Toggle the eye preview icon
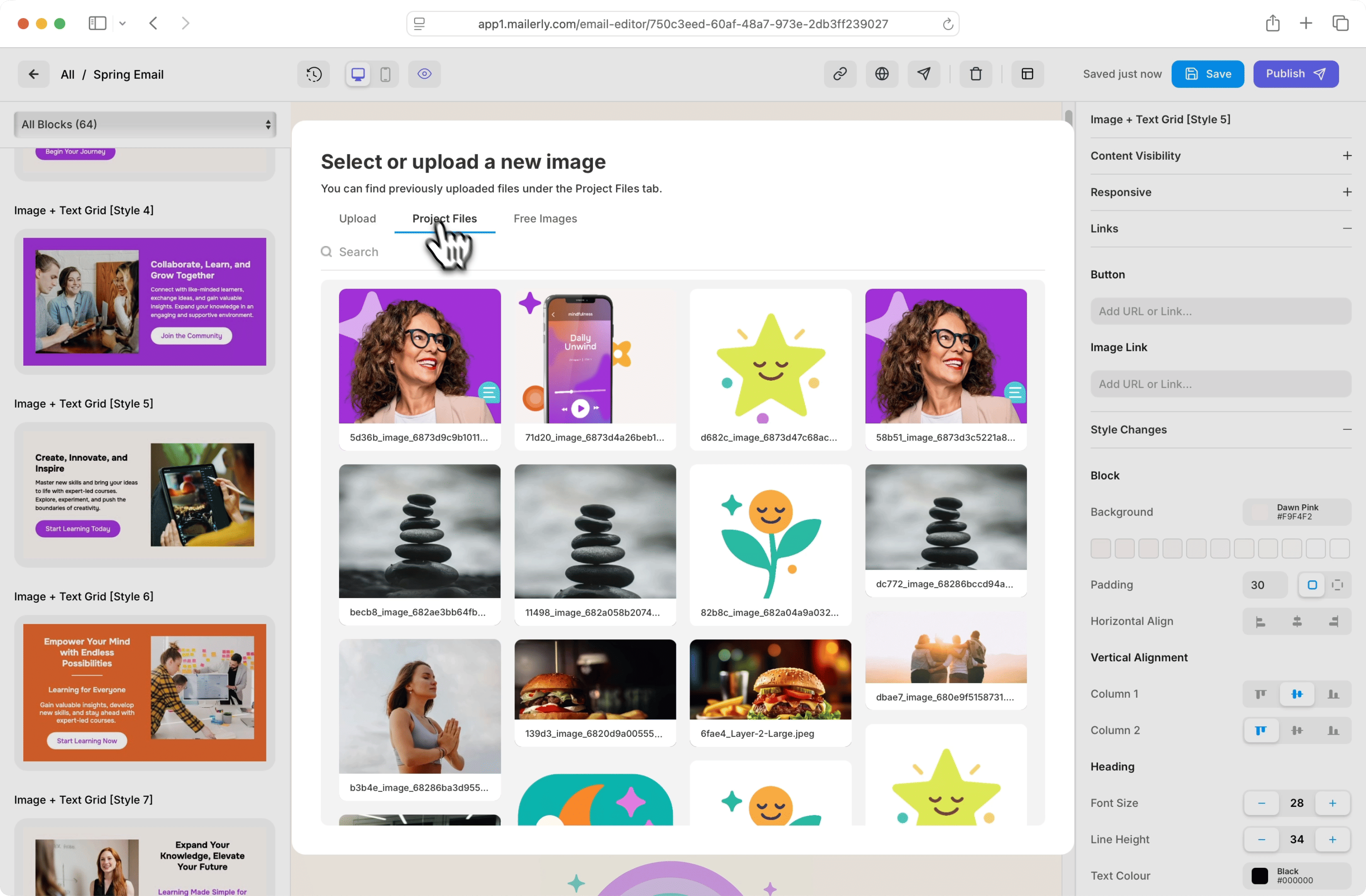This screenshot has height=896, width=1366. pos(424,74)
